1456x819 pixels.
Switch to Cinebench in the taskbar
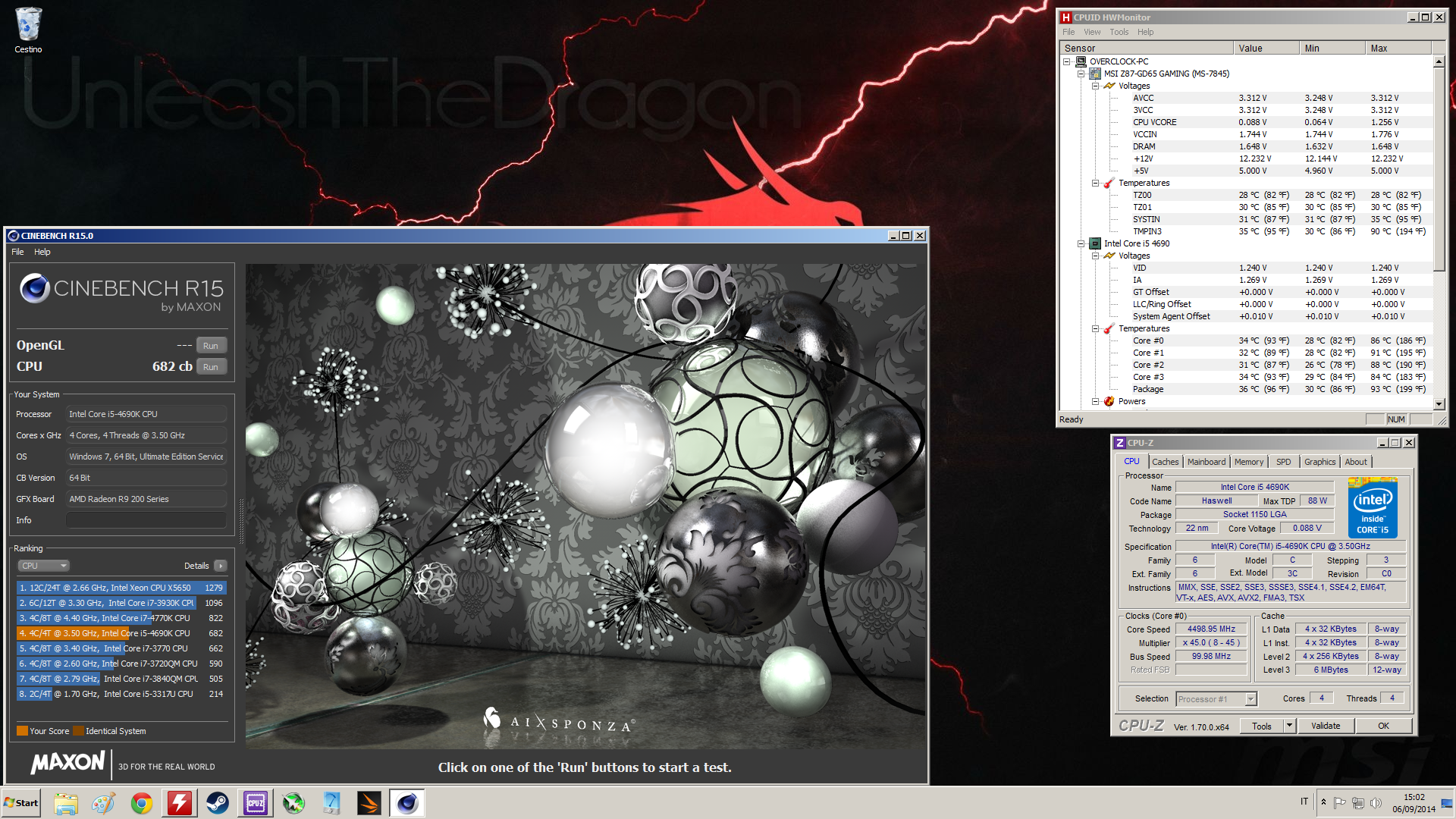pyautogui.click(x=407, y=803)
